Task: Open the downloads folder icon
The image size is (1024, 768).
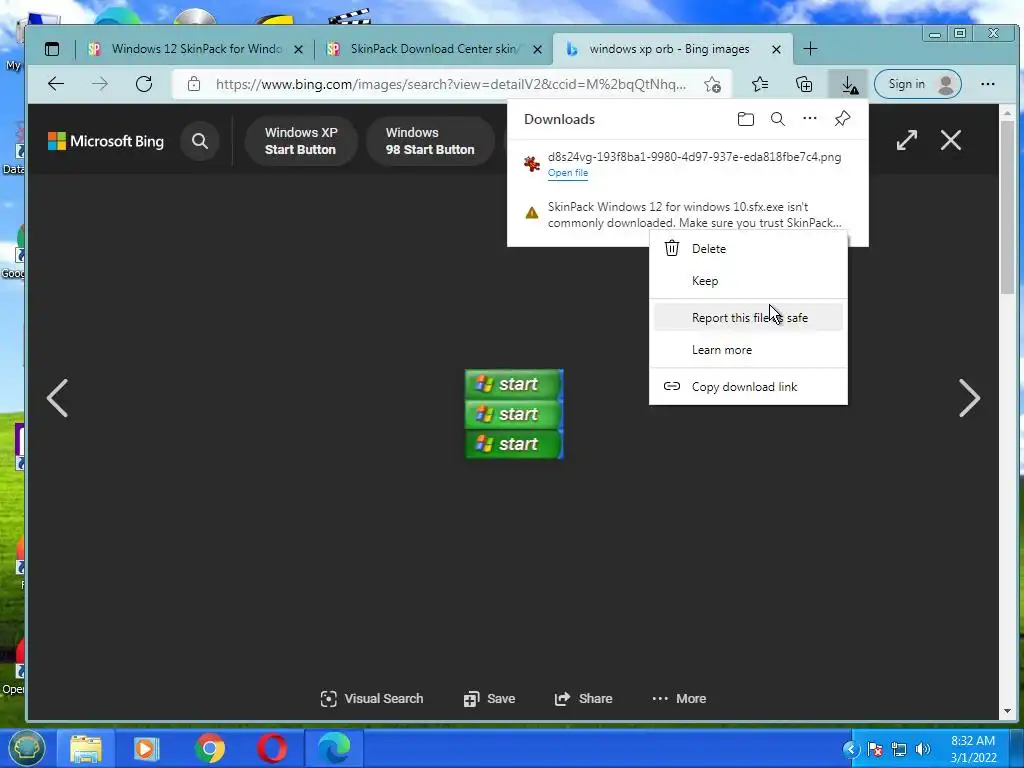Action: pos(745,119)
